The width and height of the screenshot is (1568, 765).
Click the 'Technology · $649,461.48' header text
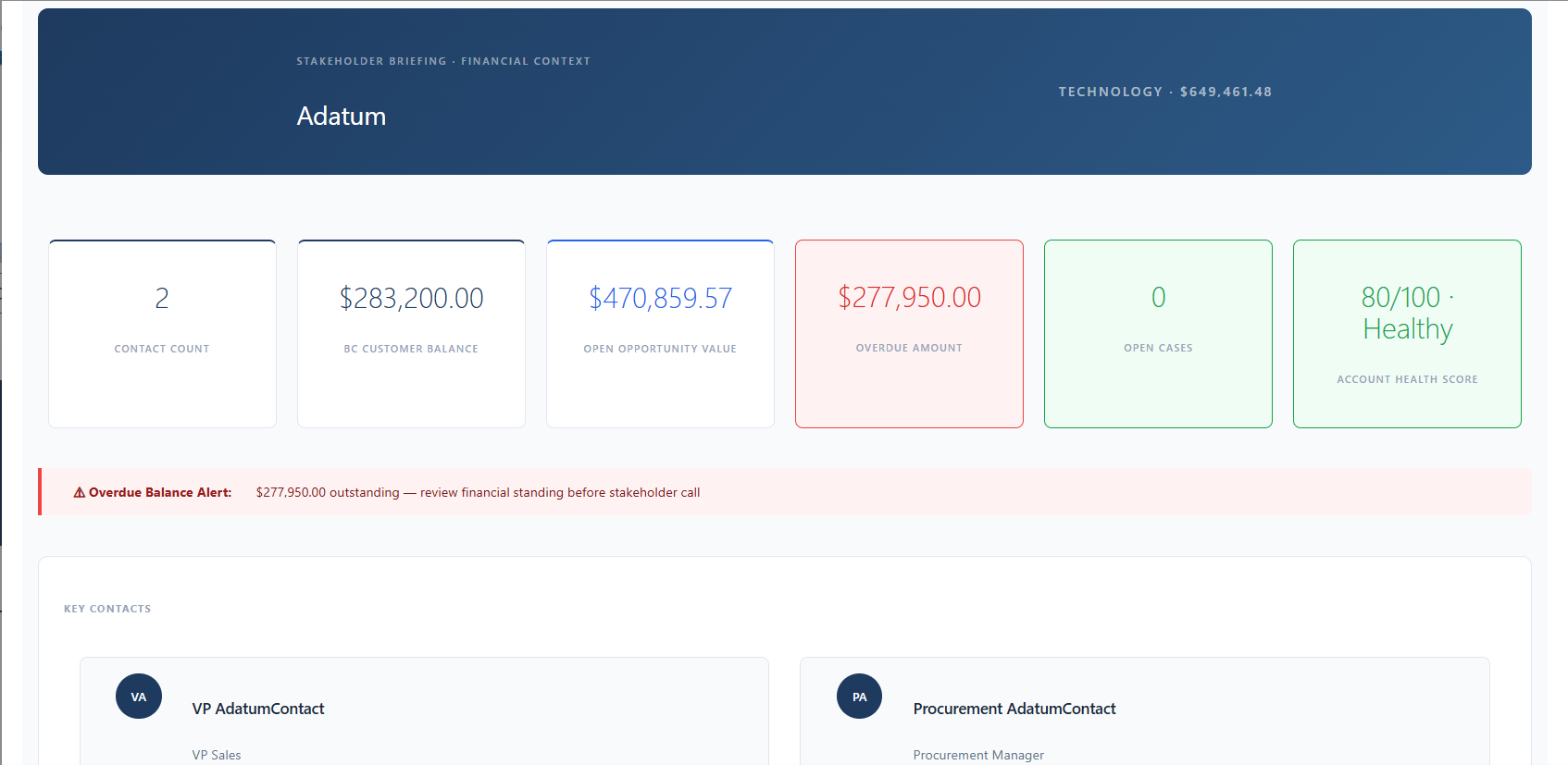coord(1165,92)
